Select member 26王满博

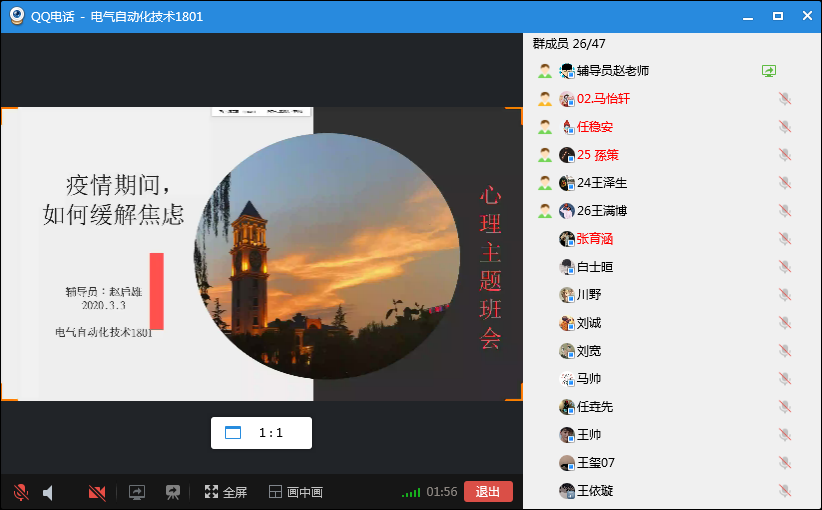602,211
